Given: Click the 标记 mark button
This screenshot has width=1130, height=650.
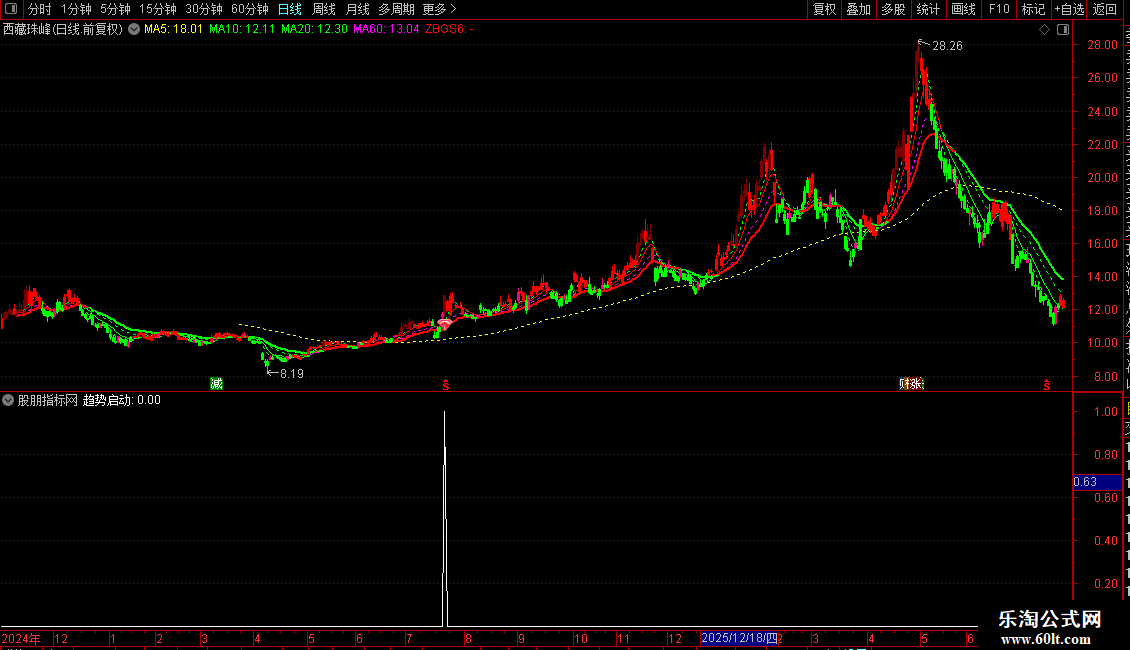Looking at the screenshot, I should 1033,9.
